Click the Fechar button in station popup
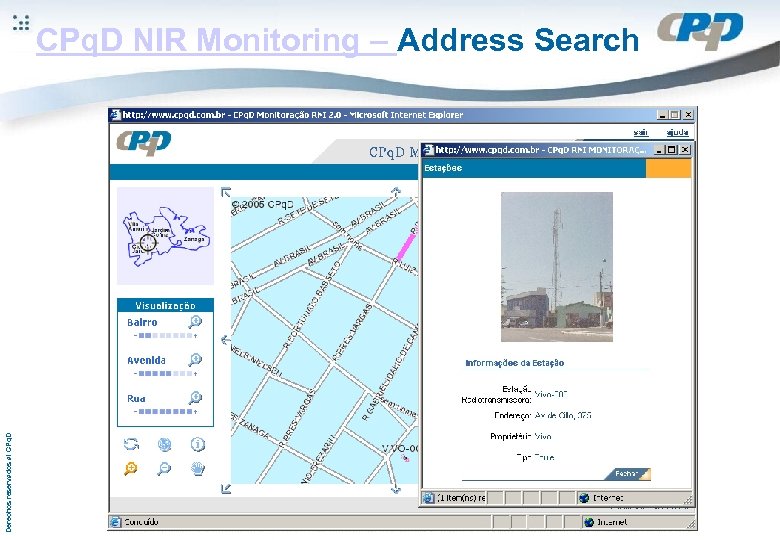 (627, 474)
